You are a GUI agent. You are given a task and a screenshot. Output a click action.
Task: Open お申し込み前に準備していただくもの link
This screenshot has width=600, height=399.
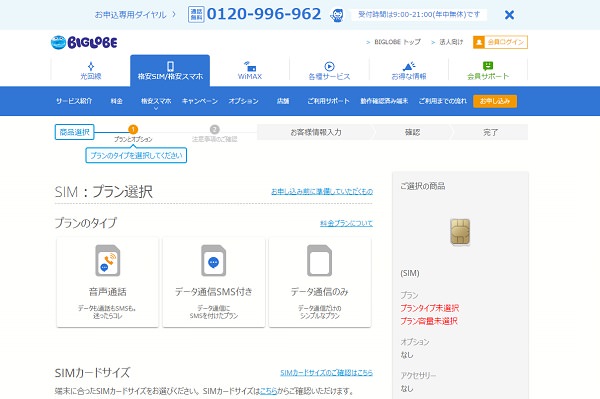(x=322, y=191)
